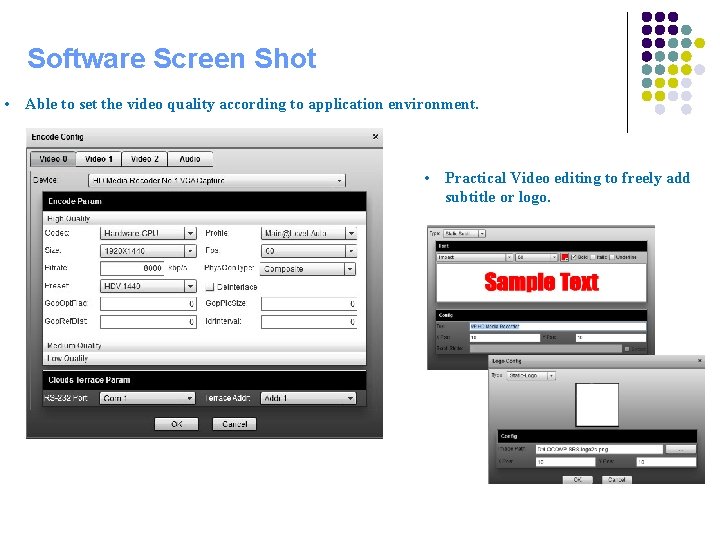Open the Impact font name dropdown
This screenshot has width=720, height=540.
[475, 257]
